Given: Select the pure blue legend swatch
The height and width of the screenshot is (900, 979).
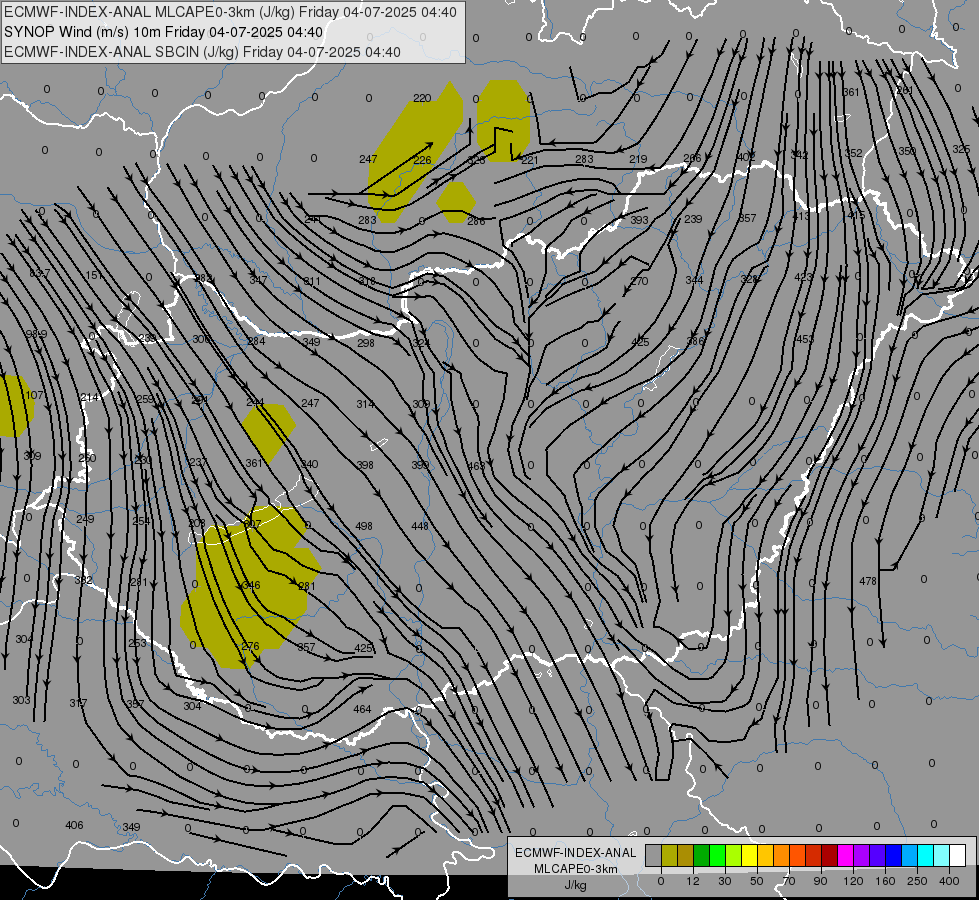Looking at the screenshot, I should click(893, 856).
